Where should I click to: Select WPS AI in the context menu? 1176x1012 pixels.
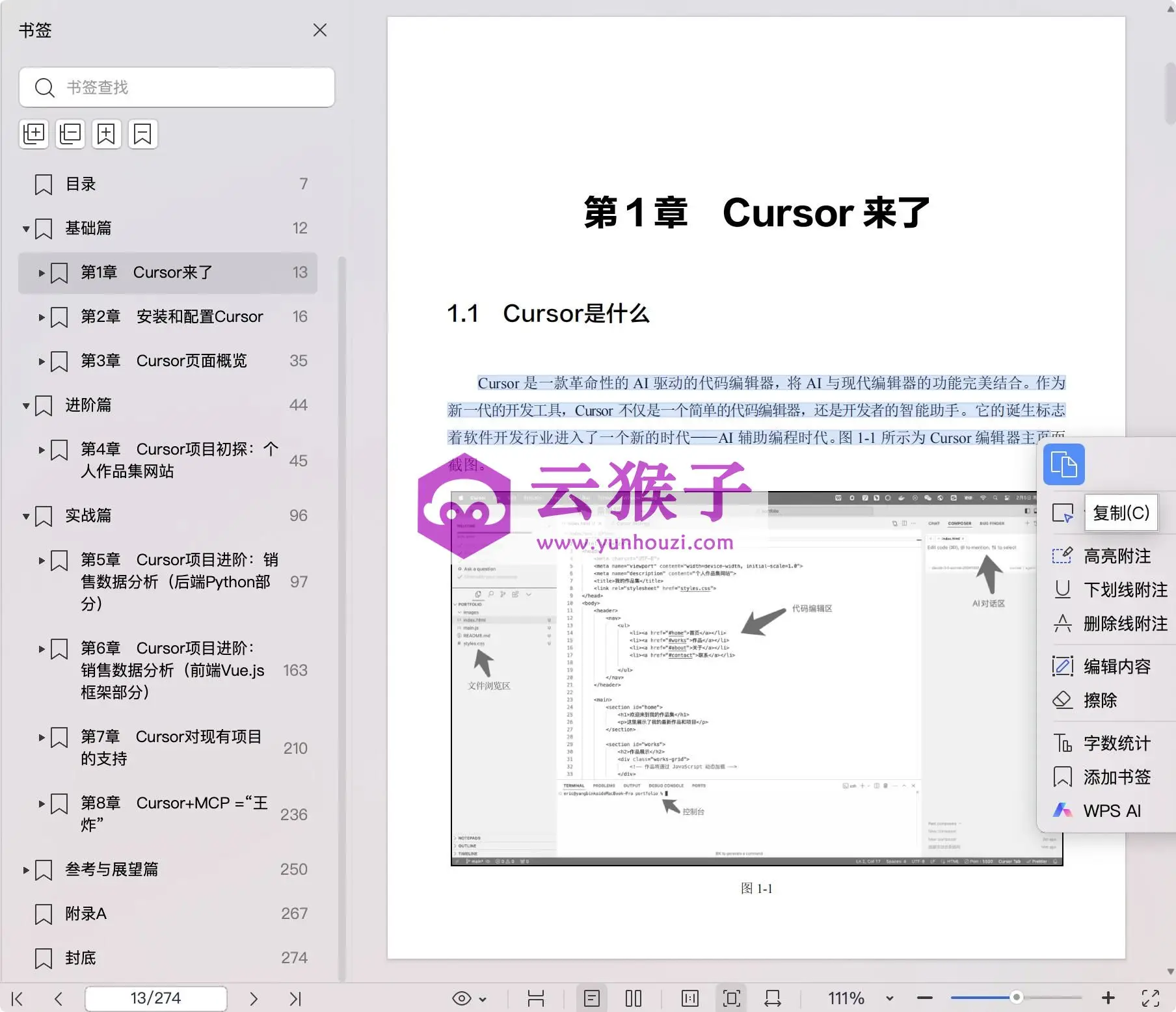point(1110,811)
